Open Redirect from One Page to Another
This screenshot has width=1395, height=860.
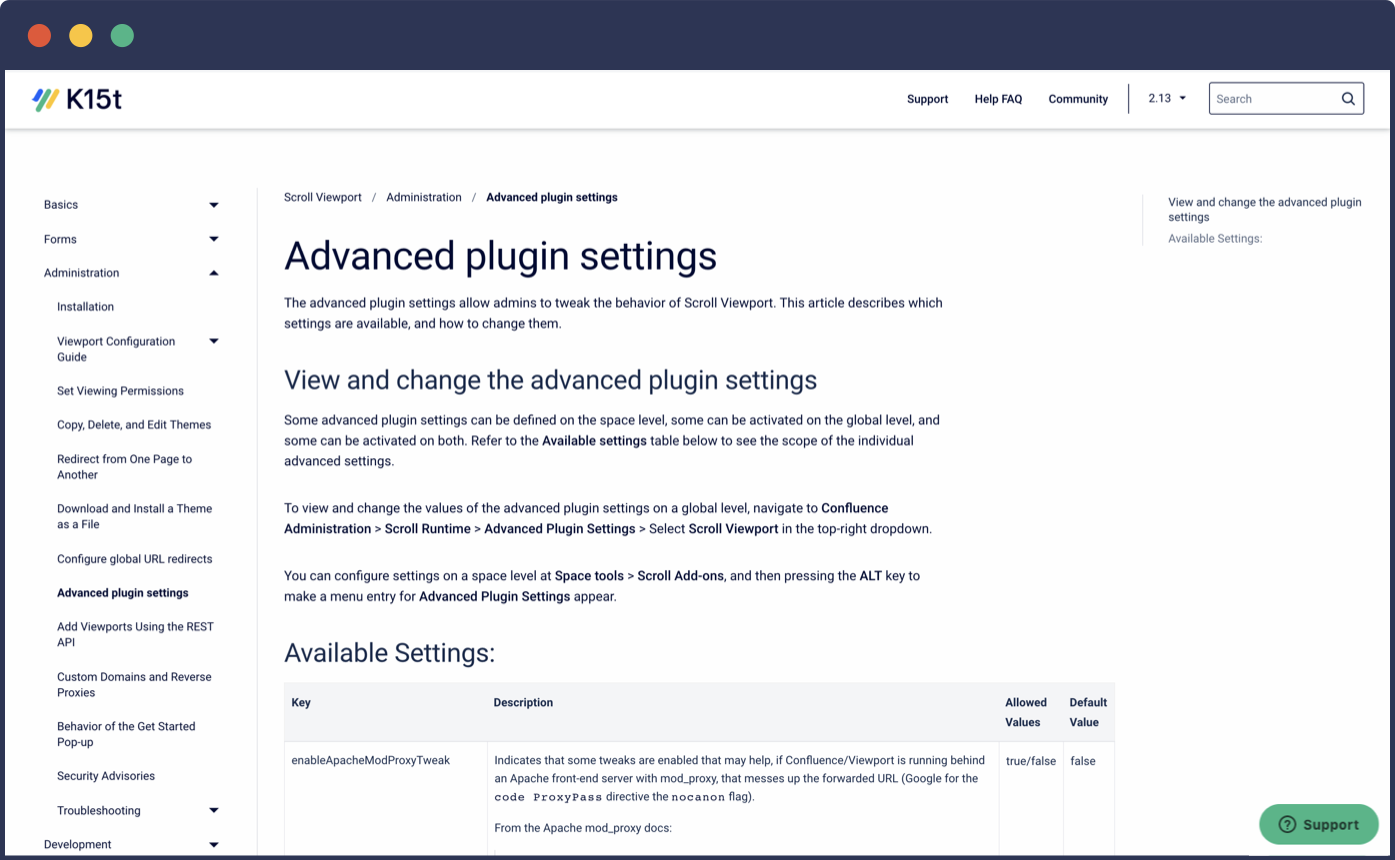[x=124, y=467]
